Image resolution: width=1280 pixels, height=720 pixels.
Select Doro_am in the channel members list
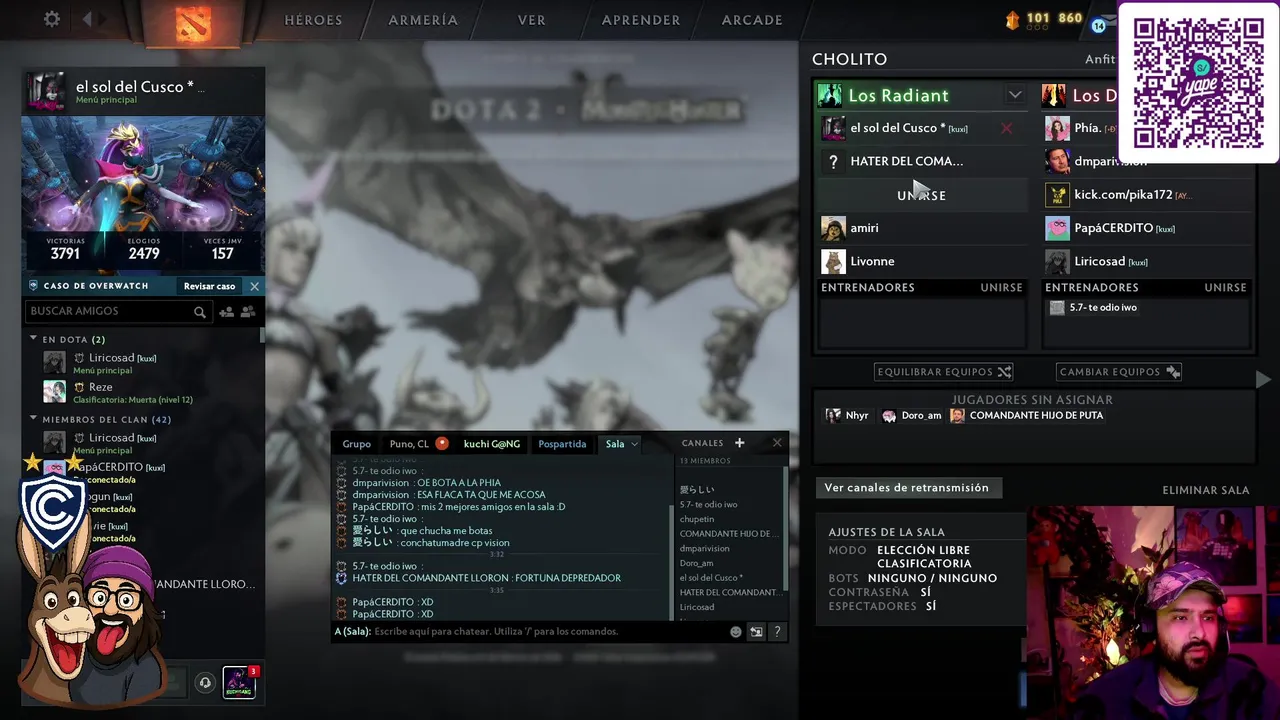(x=696, y=563)
